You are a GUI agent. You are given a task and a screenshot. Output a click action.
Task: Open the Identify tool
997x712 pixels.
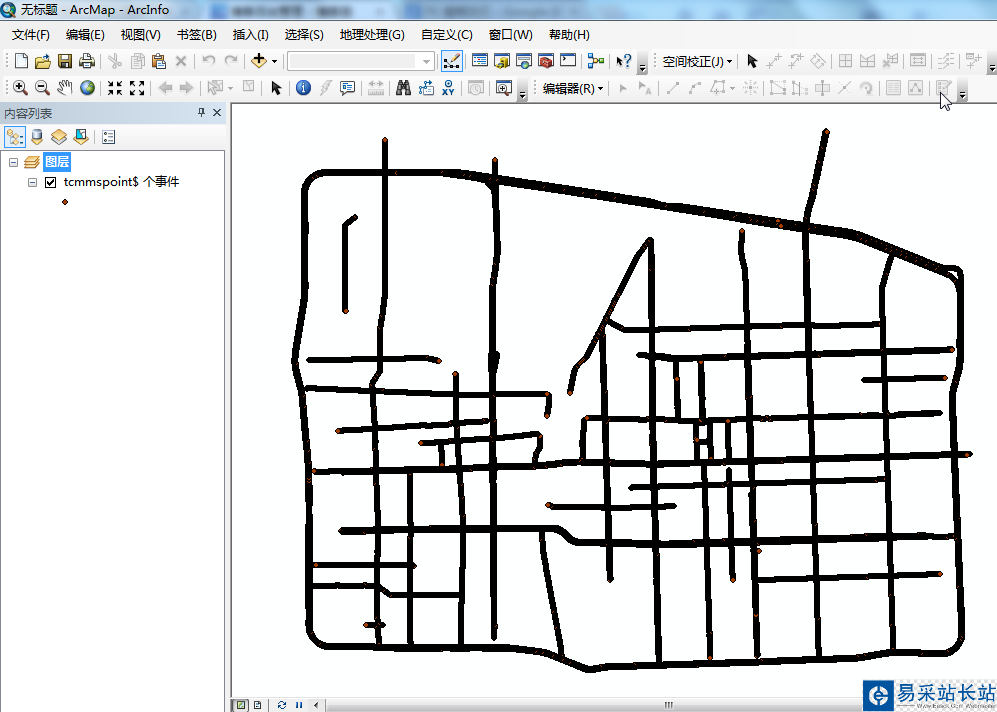(x=303, y=88)
